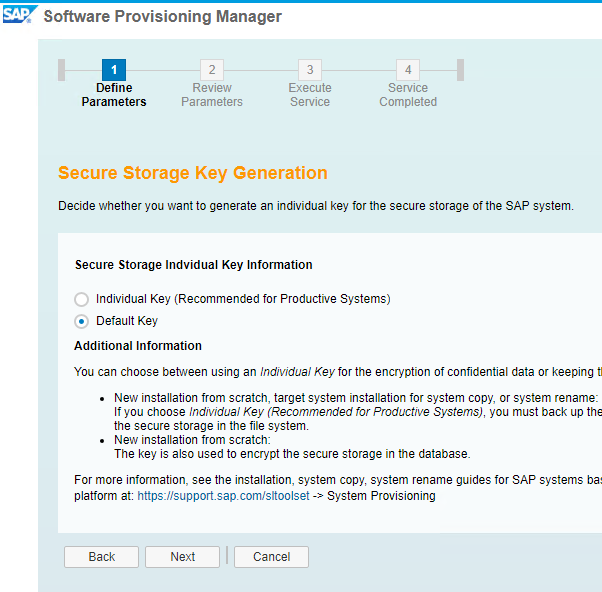Click the Software Provisioning Manager title
Screen dimensions: 602x592
(162, 17)
